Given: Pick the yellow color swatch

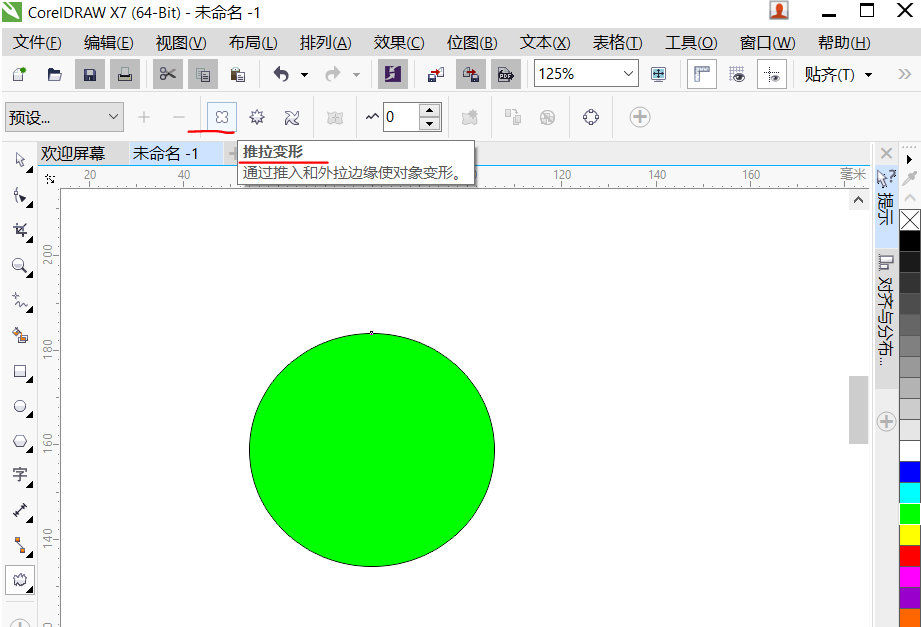Looking at the screenshot, I should click(910, 535).
